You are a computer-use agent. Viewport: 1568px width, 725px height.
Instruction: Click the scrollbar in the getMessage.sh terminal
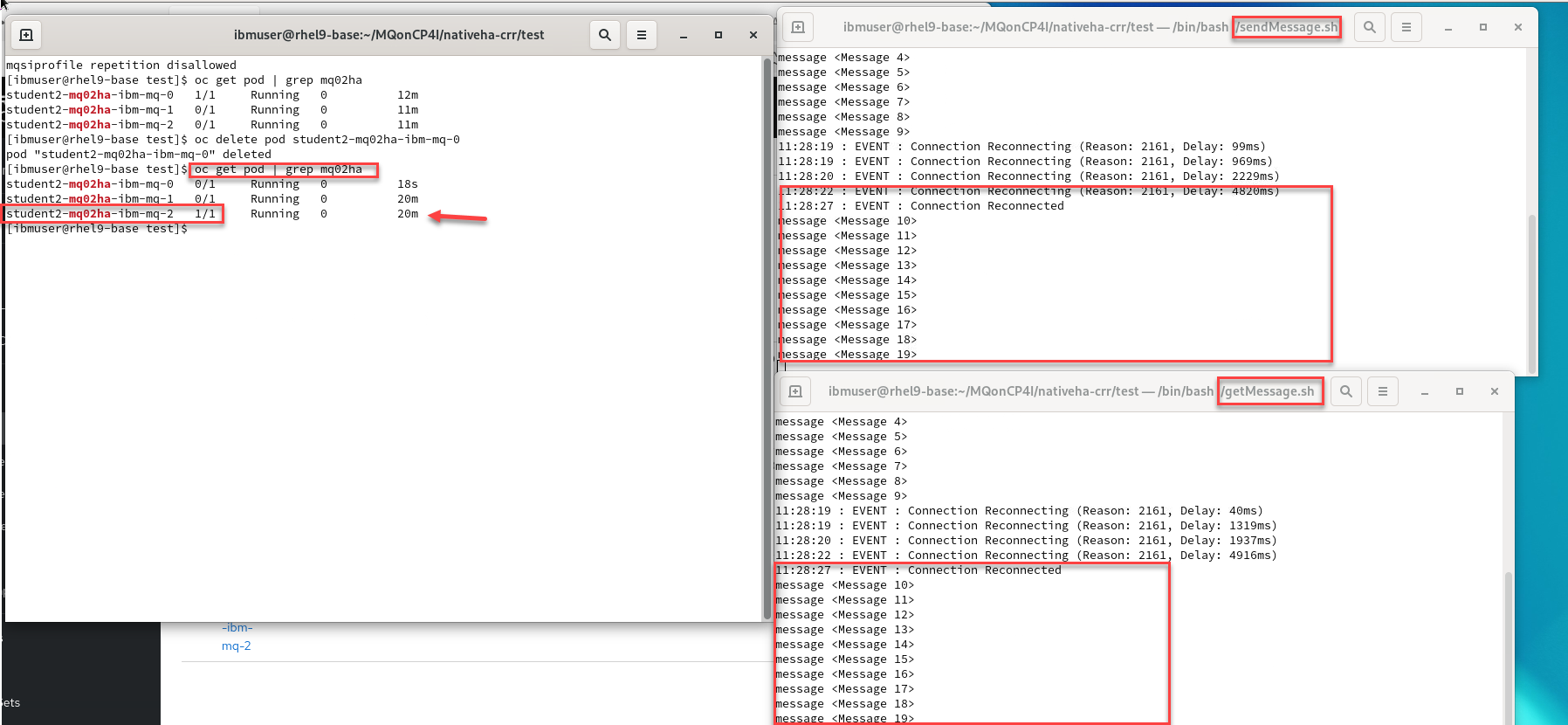coord(1508,646)
